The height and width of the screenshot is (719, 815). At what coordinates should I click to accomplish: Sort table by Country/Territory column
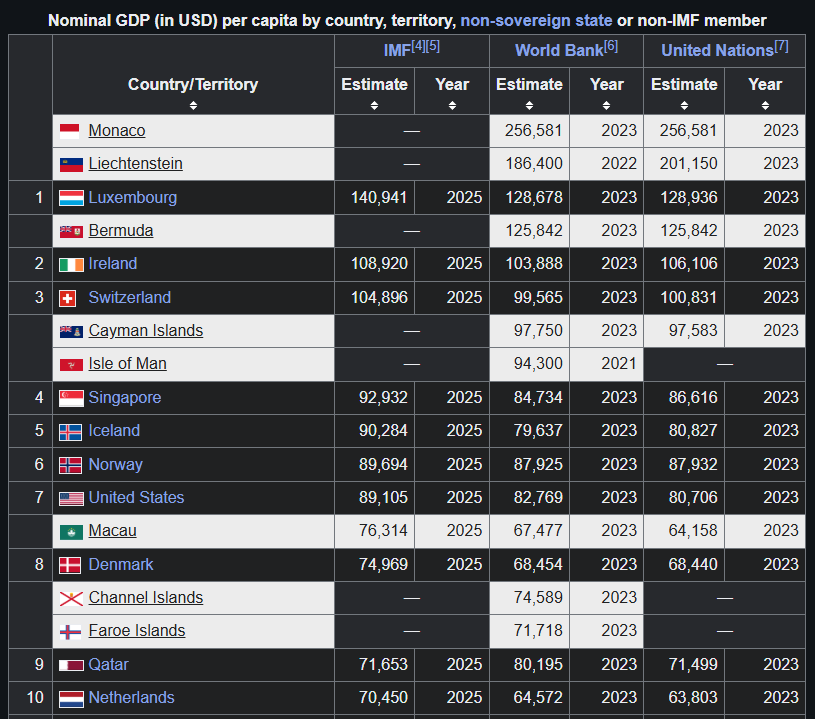coord(193,106)
